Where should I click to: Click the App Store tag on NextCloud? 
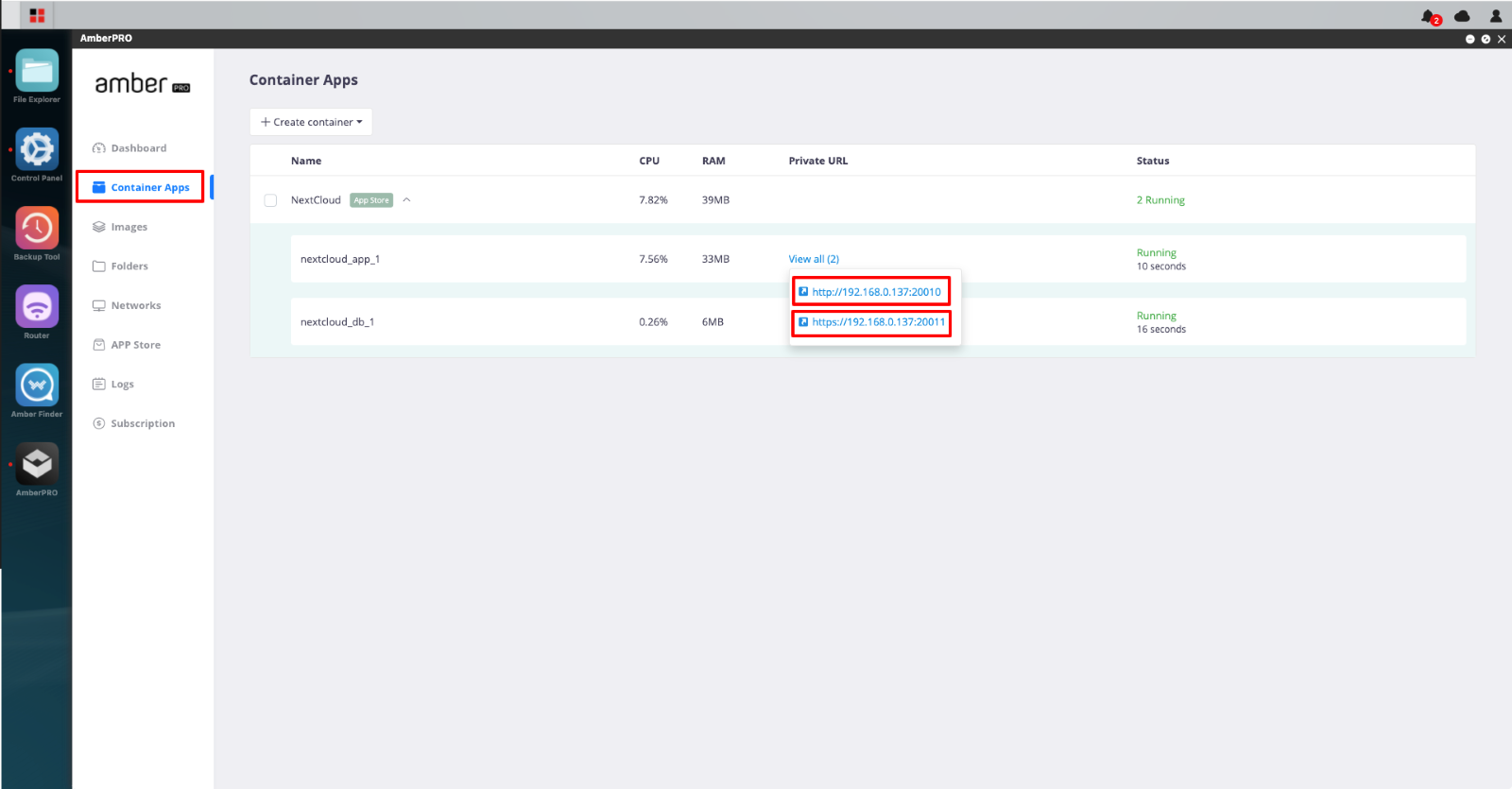371,200
